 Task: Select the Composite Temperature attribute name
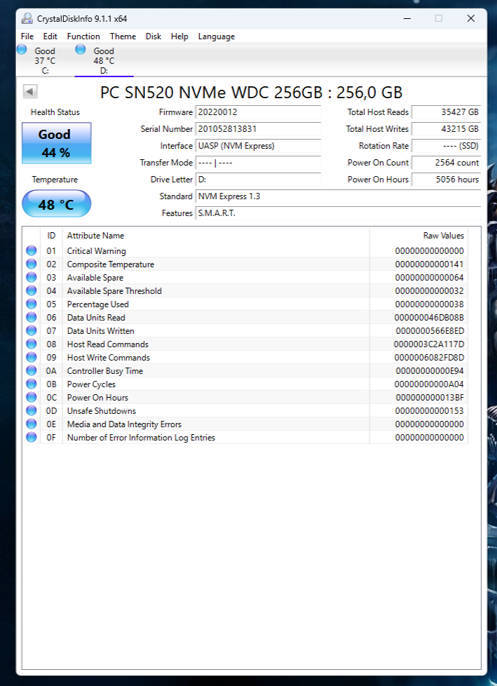110,264
